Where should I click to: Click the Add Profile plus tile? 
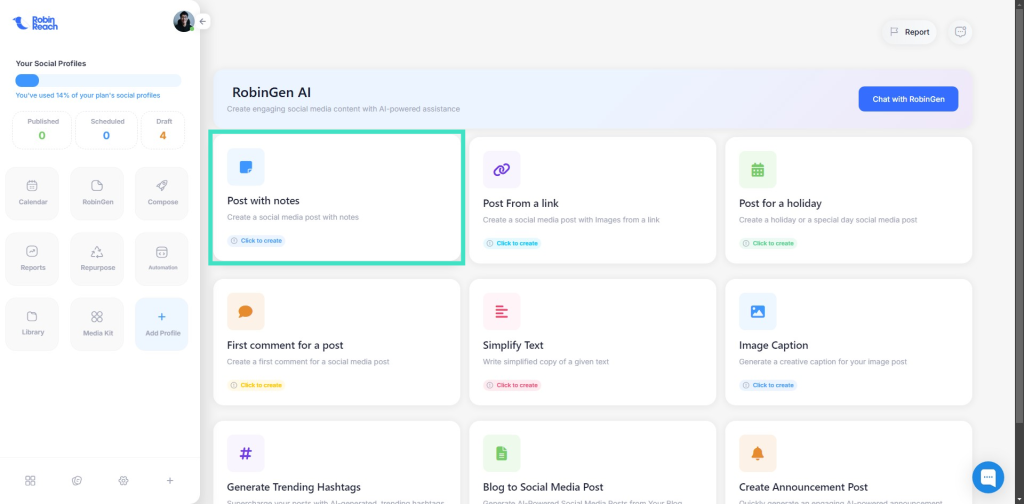click(162, 324)
